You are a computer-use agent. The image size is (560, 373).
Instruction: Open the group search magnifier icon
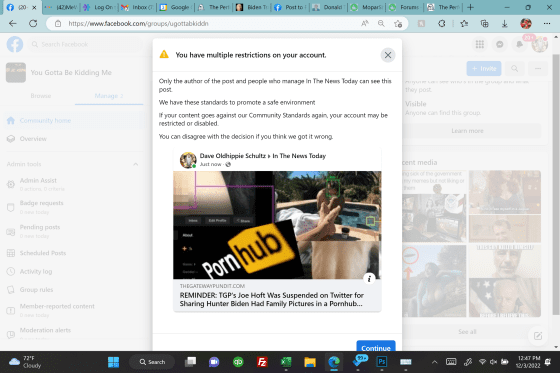tap(514, 68)
